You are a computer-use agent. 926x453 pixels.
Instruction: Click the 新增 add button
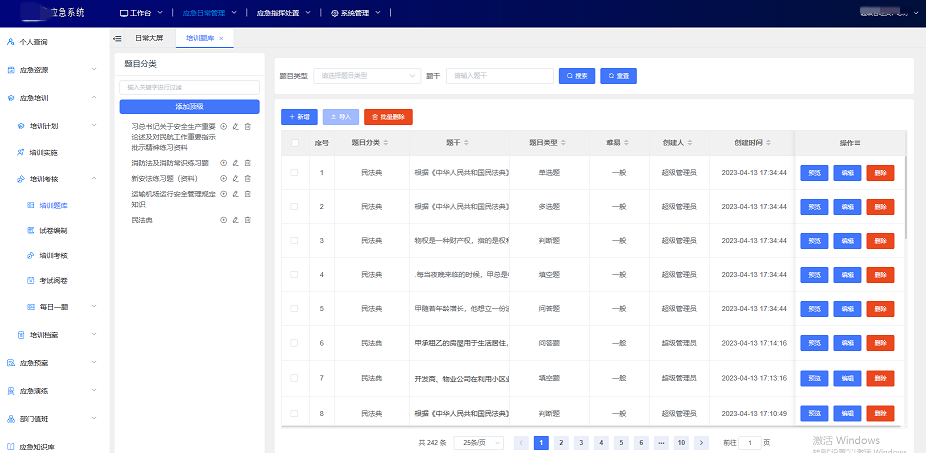pos(299,117)
